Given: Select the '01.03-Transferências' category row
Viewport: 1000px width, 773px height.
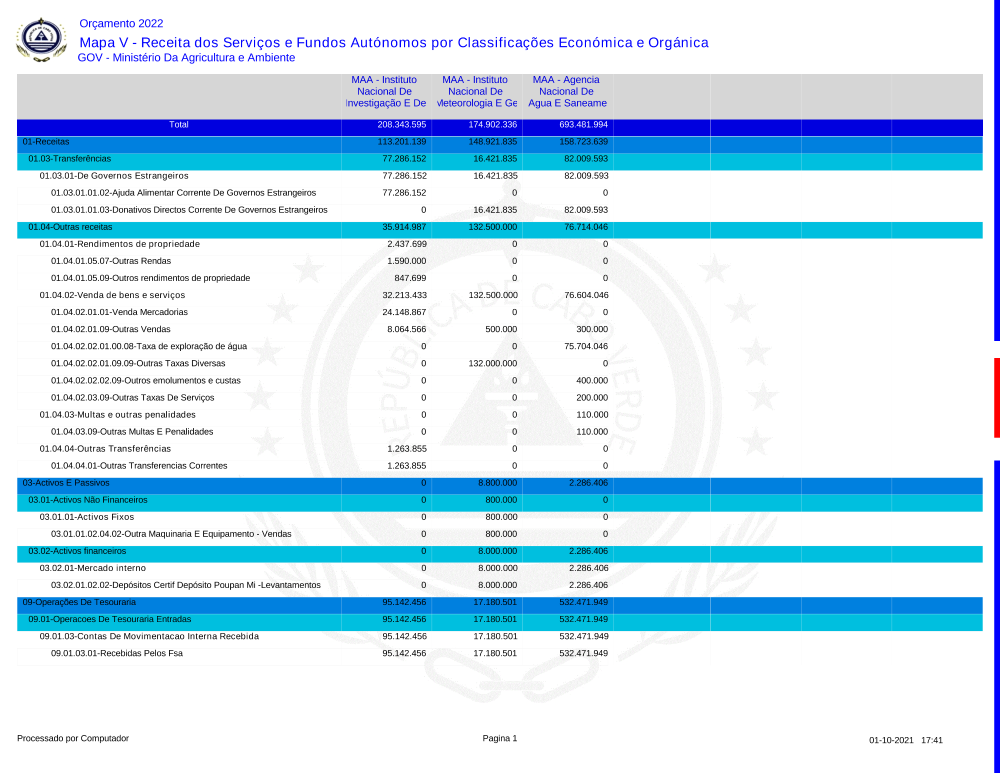Looking at the screenshot, I should (69, 159).
